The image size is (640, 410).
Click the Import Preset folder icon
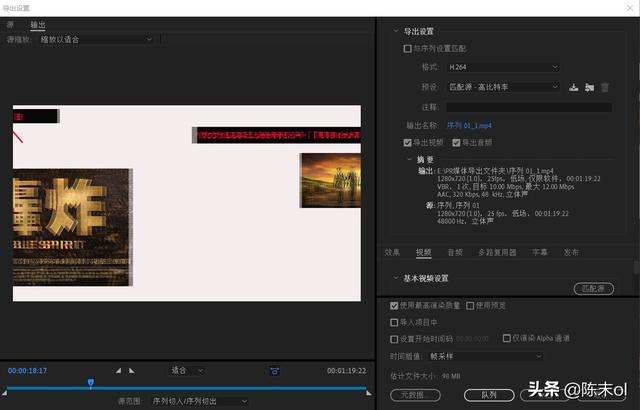(589, 87)
